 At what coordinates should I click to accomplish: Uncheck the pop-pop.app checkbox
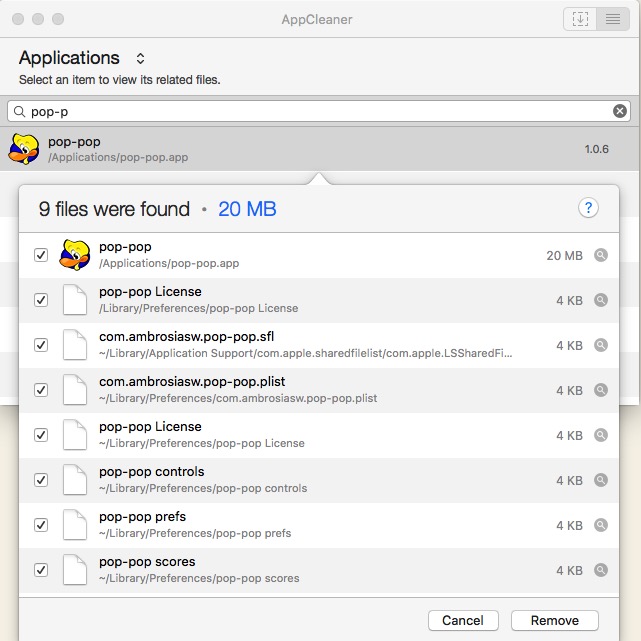pyautogui.click(x=41, y=255)
